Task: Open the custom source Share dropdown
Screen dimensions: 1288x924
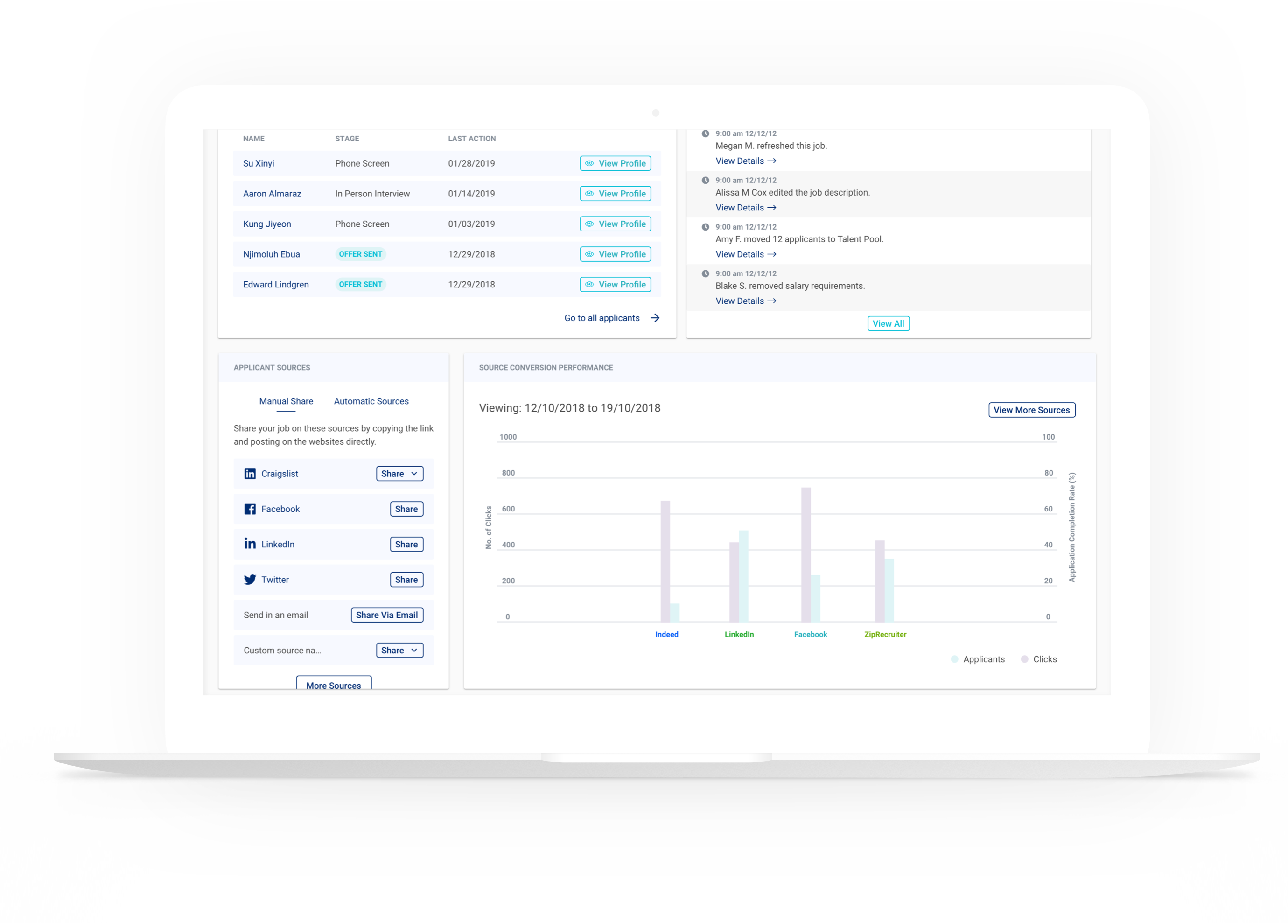Action: coord(414,650)
